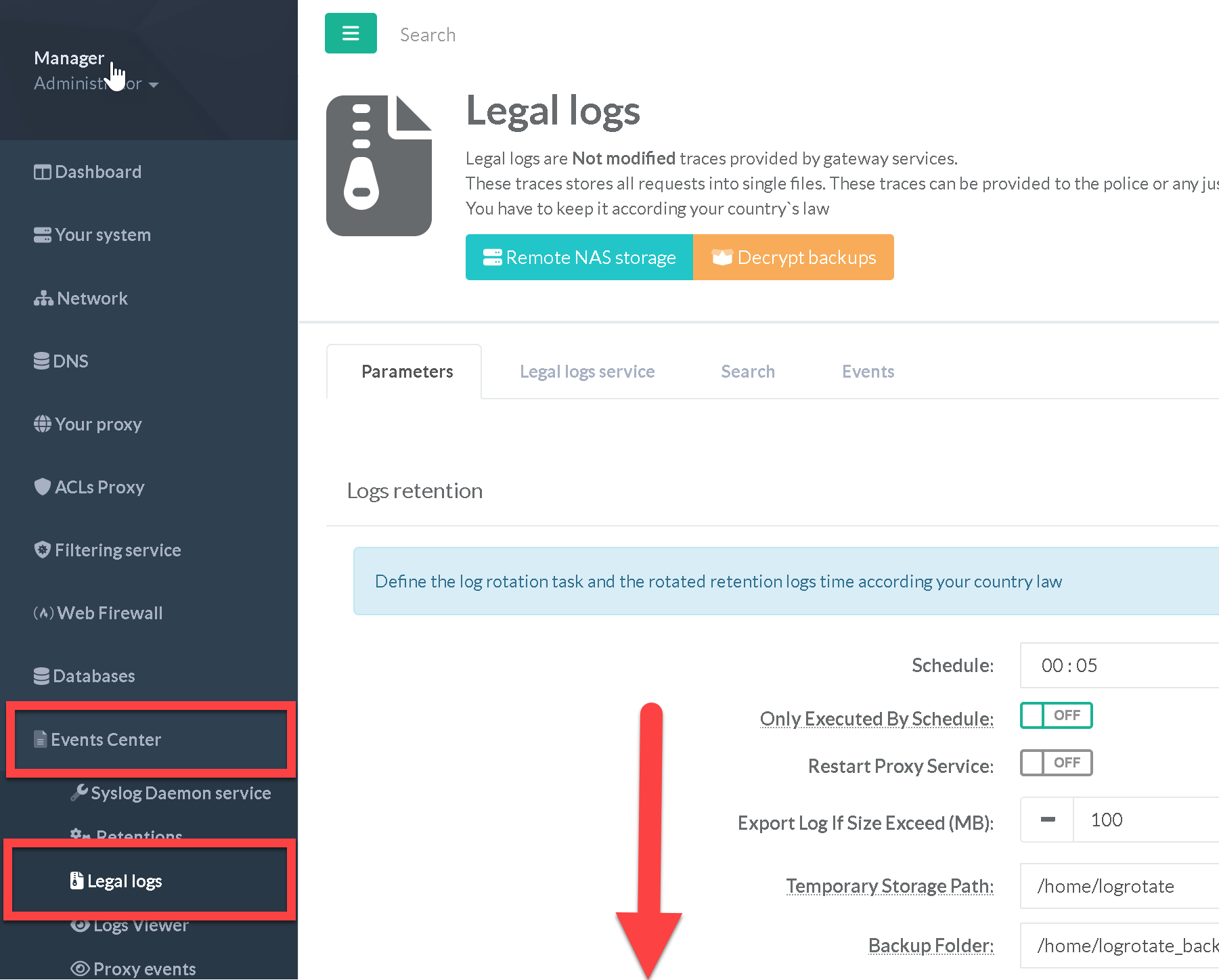This screenshot has height=980, width=1219.
Task: Toggle Only Executed By Schedule switch
Action: (x=1055, y=715)
